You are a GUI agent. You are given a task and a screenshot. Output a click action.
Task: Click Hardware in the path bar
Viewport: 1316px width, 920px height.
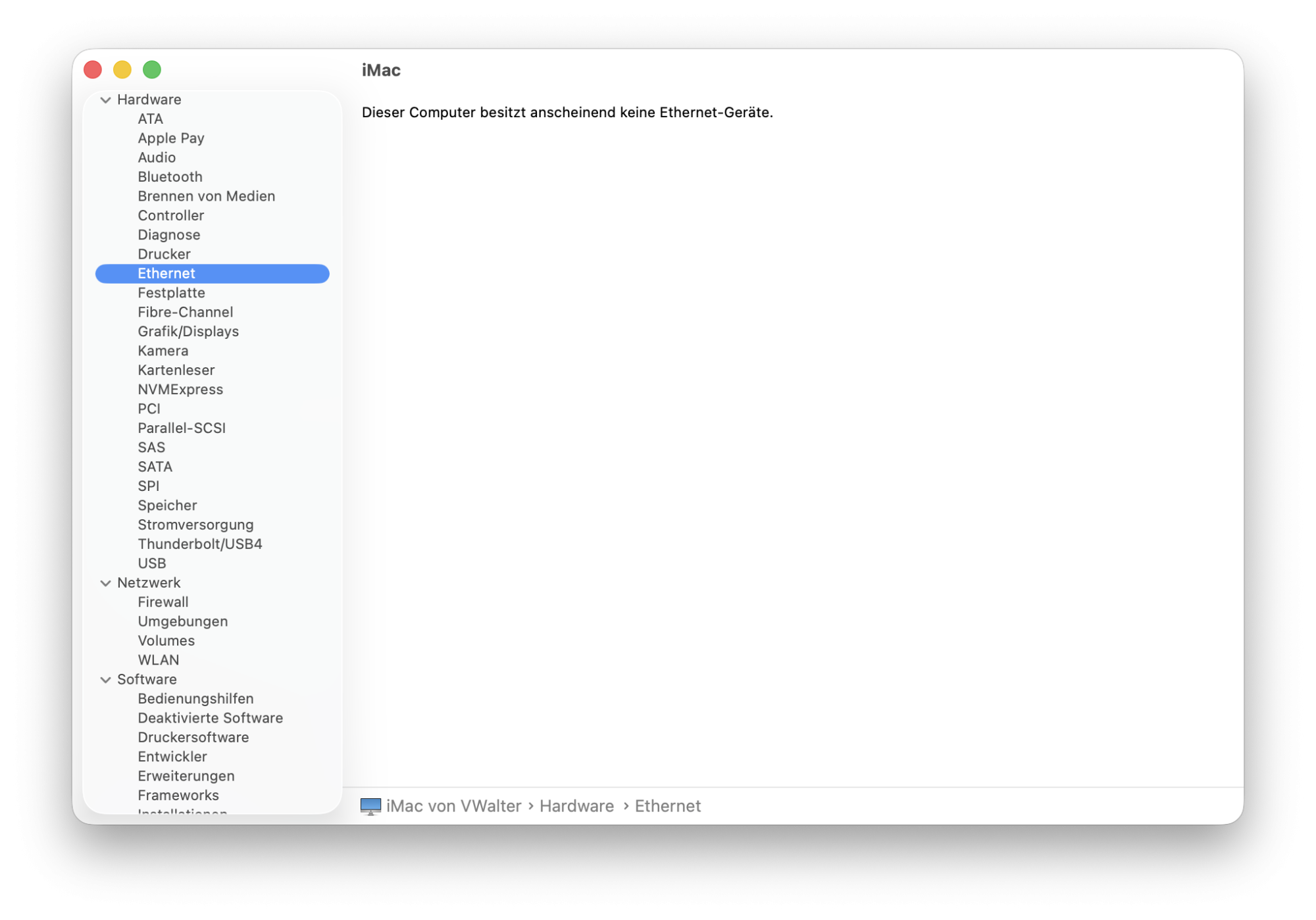point(576,806)
